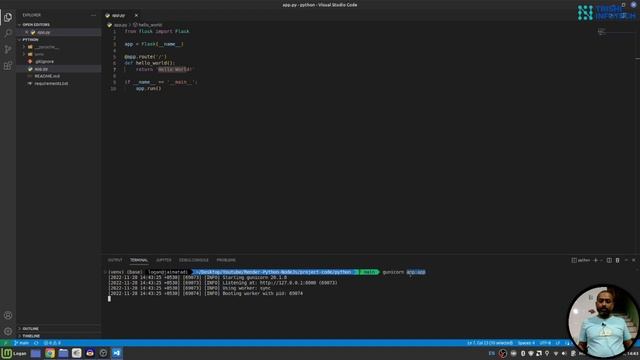
Task: Open the terminal launch profile dropdown
Action: coord(601,260)
